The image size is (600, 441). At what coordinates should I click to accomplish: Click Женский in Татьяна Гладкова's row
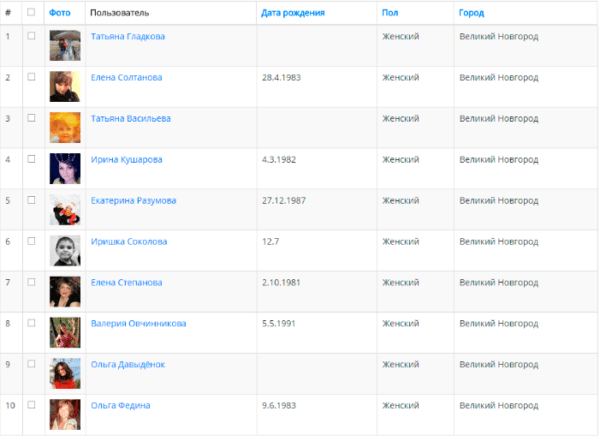click(401, 36)
